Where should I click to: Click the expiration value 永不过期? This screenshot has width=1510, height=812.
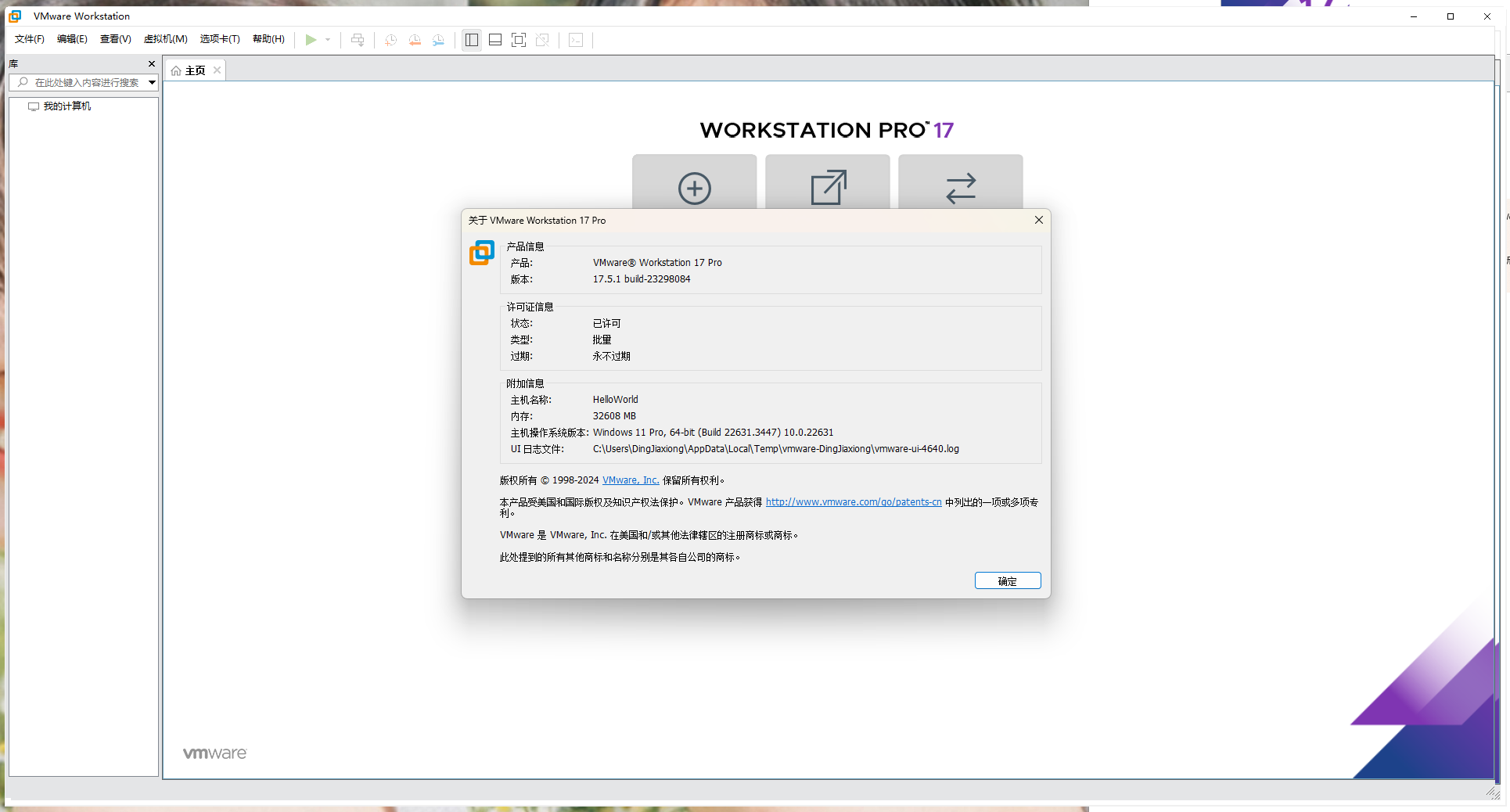coord(611,356)
